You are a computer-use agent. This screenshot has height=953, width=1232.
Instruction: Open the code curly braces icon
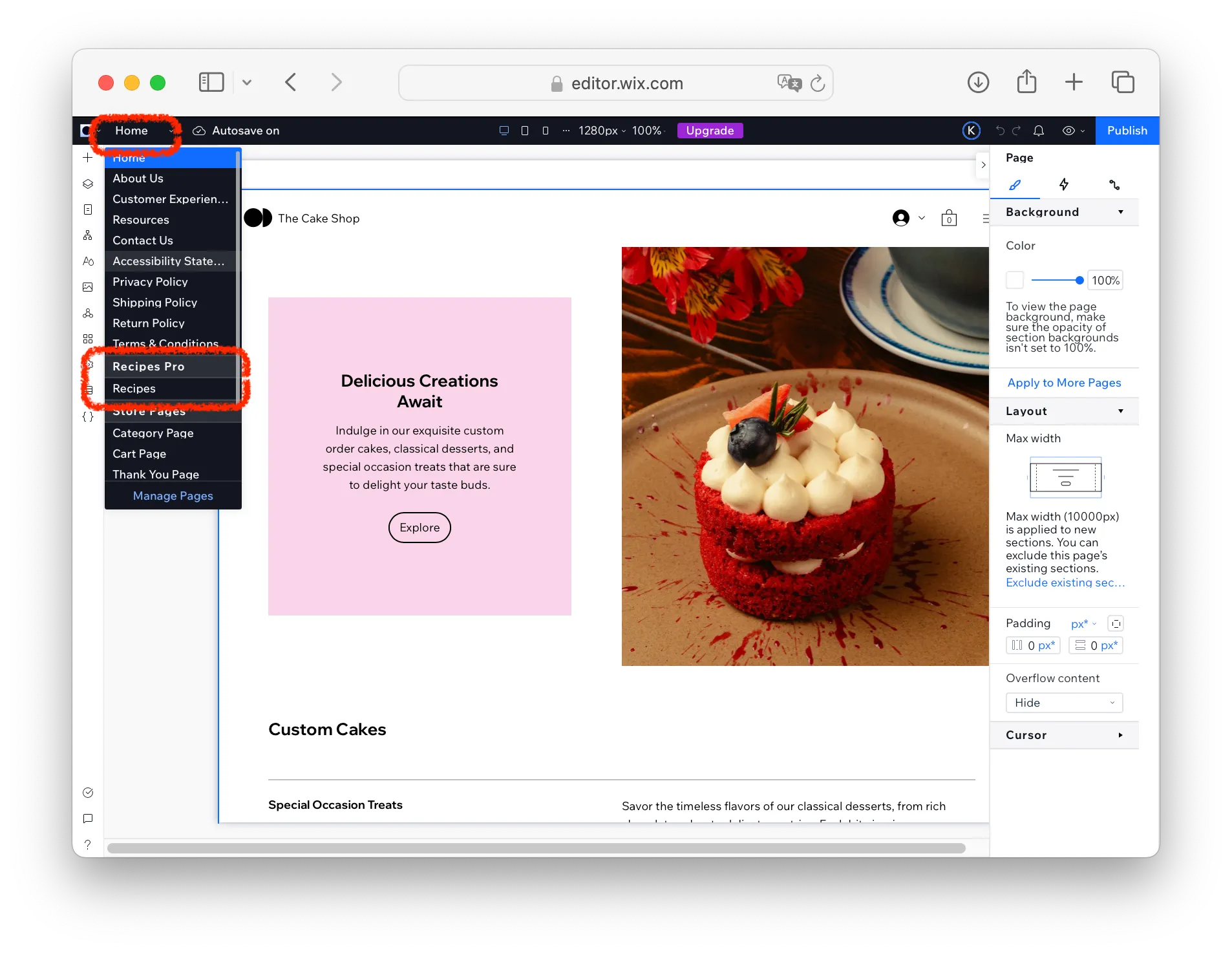(x=88, y=416)
